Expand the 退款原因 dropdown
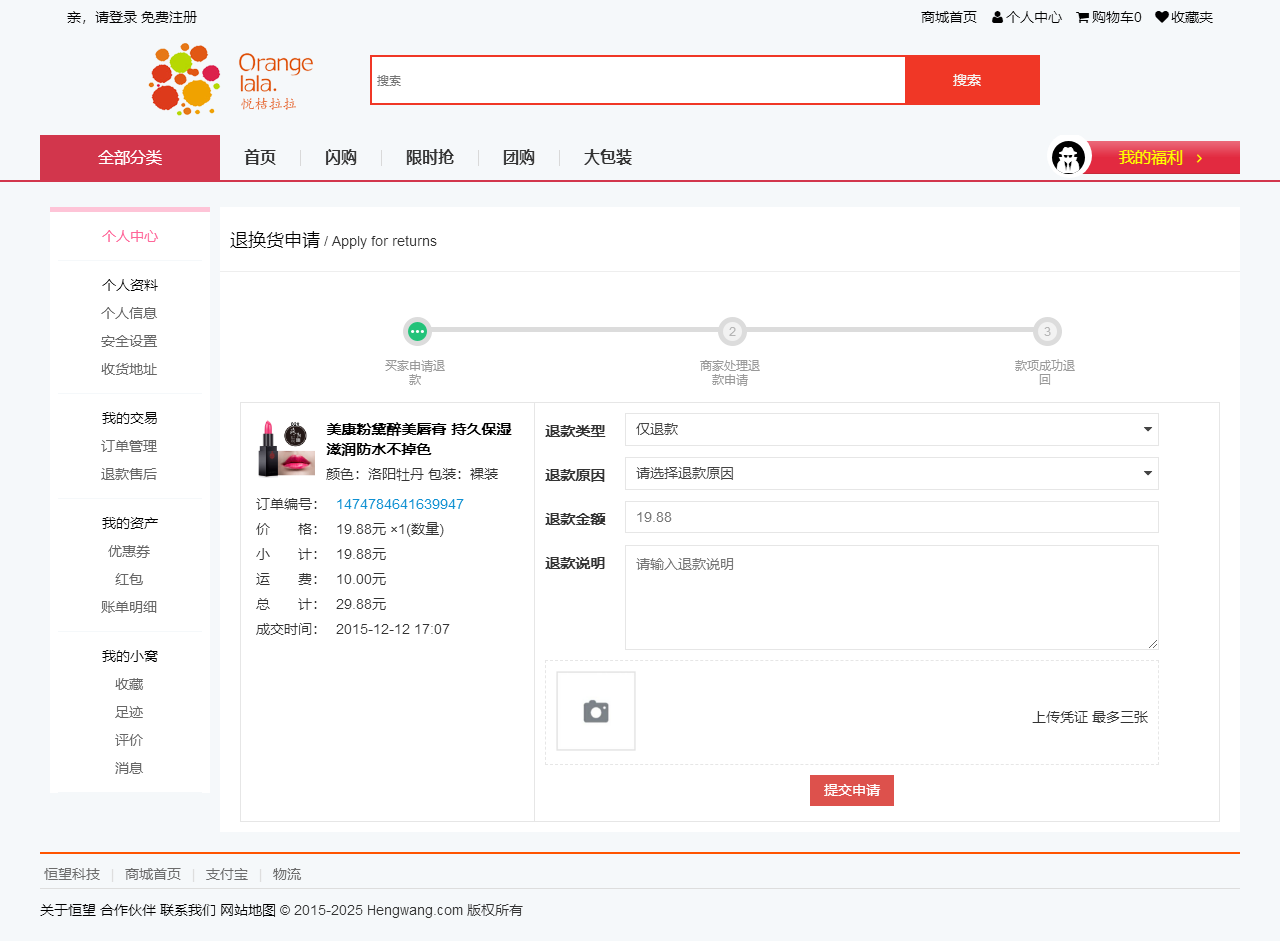 click(891, 474)
